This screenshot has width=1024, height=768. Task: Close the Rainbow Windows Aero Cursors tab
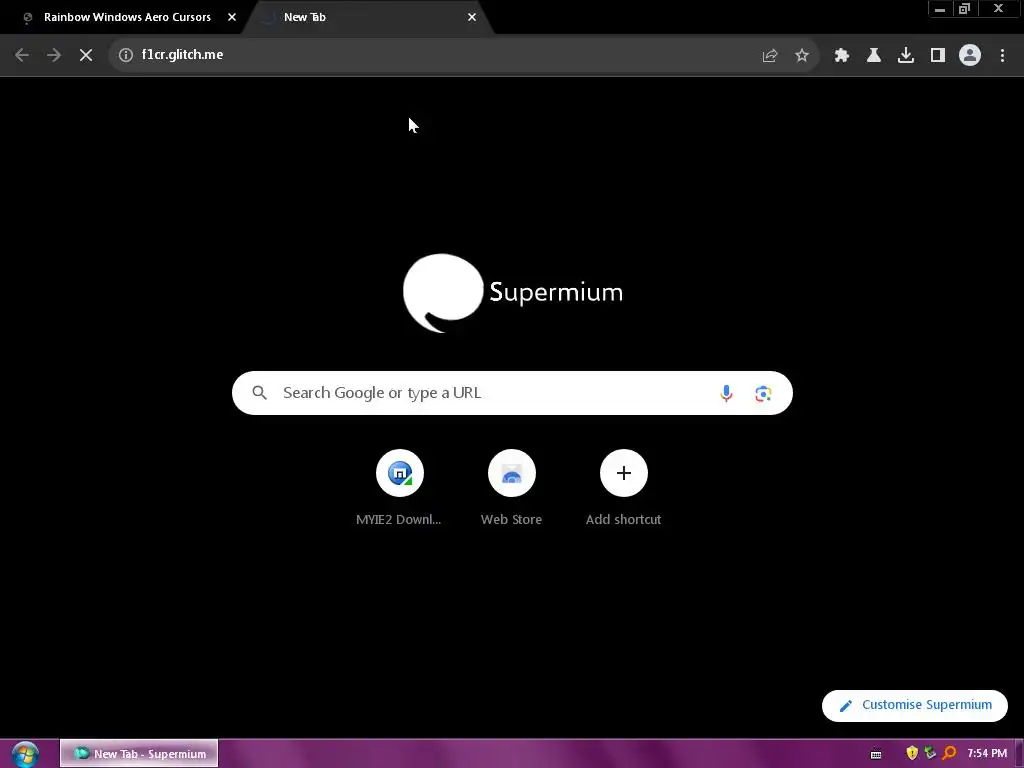(x=232, y=17)
